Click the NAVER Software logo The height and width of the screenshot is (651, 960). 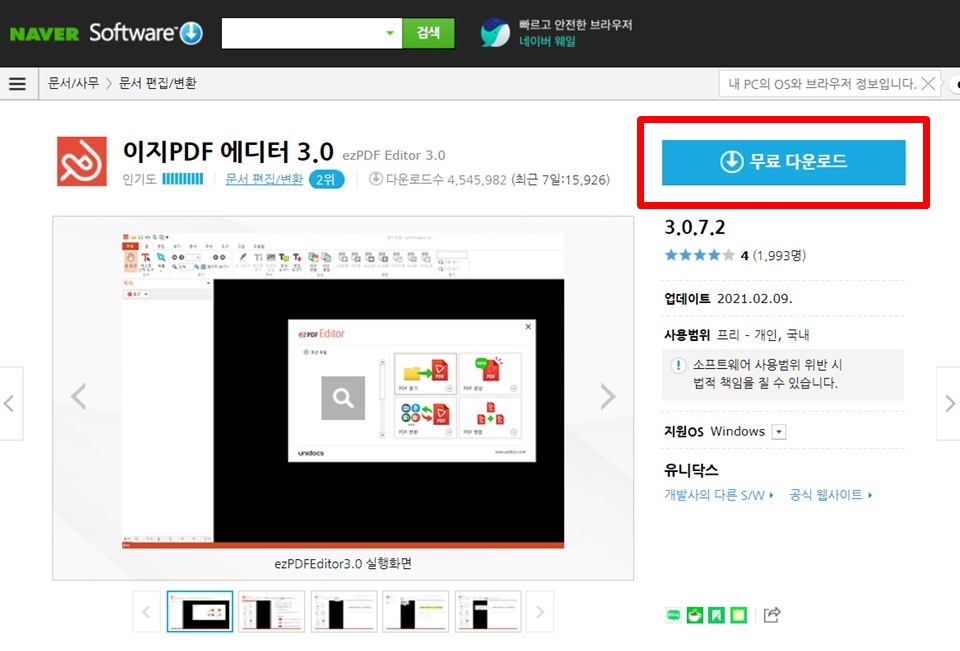point(105,32)
